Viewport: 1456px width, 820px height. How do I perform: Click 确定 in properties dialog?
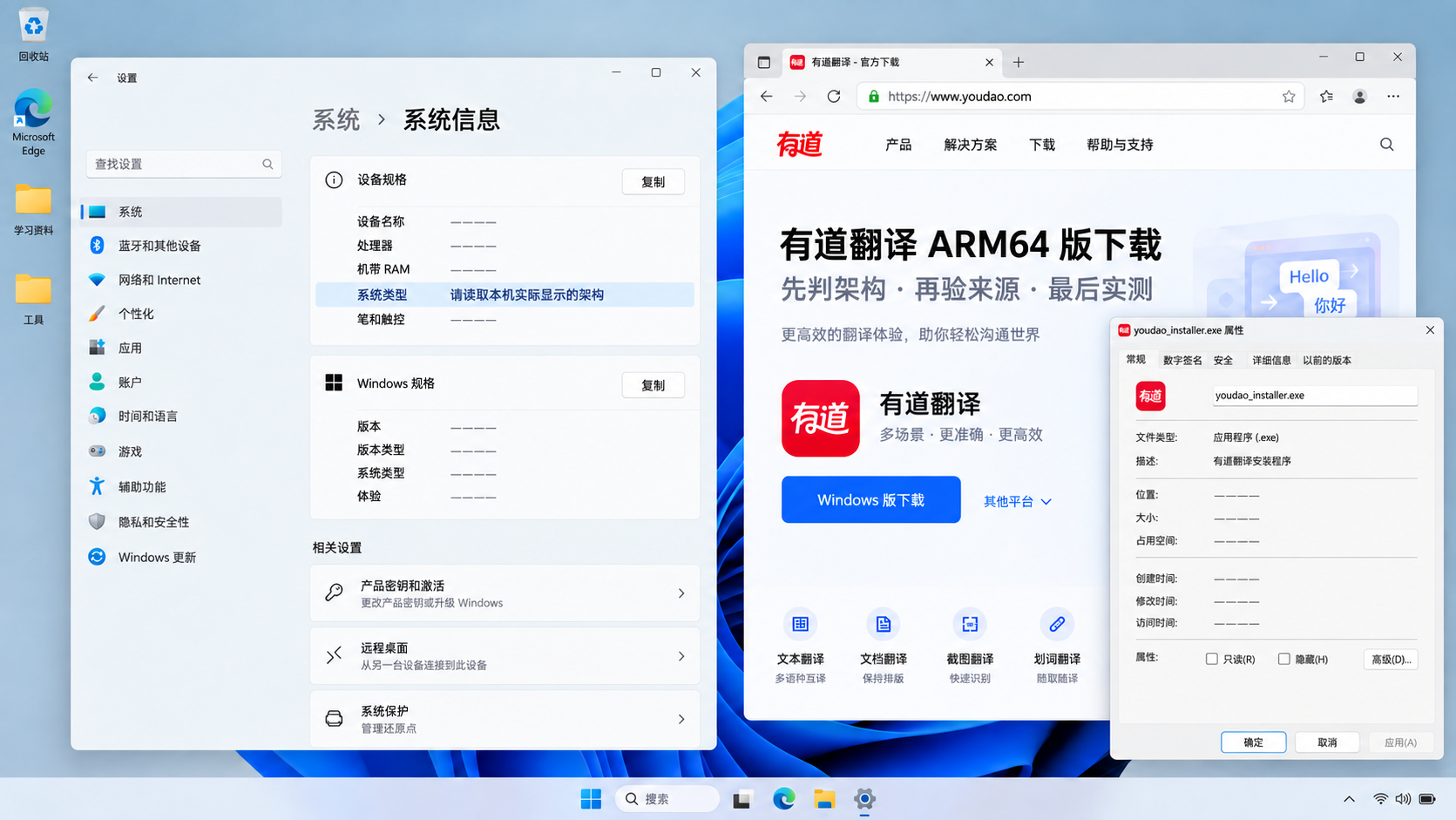[x=1253, y=742]
